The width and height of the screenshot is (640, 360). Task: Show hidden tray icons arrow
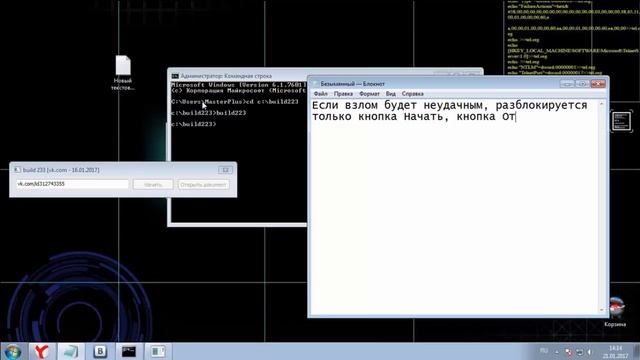click(557, 352)
